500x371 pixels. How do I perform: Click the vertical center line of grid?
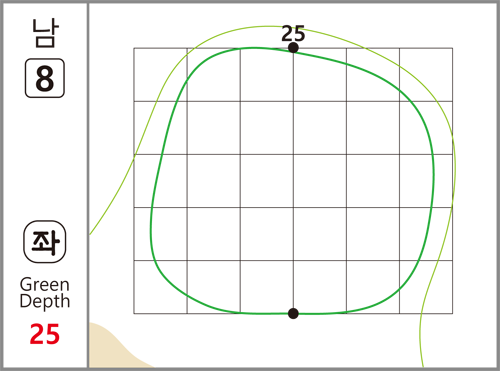293,181
